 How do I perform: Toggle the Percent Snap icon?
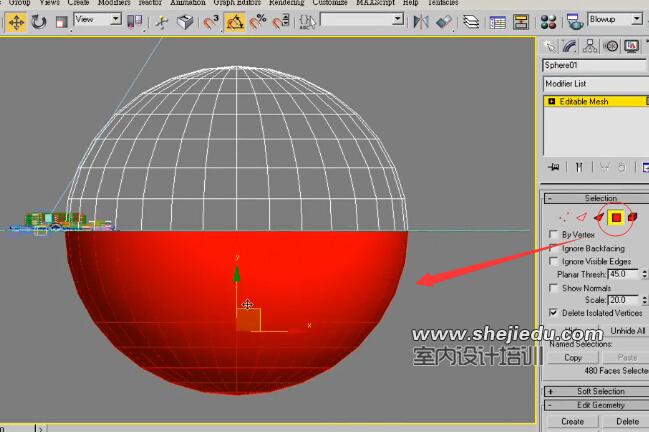coord(257,22)
